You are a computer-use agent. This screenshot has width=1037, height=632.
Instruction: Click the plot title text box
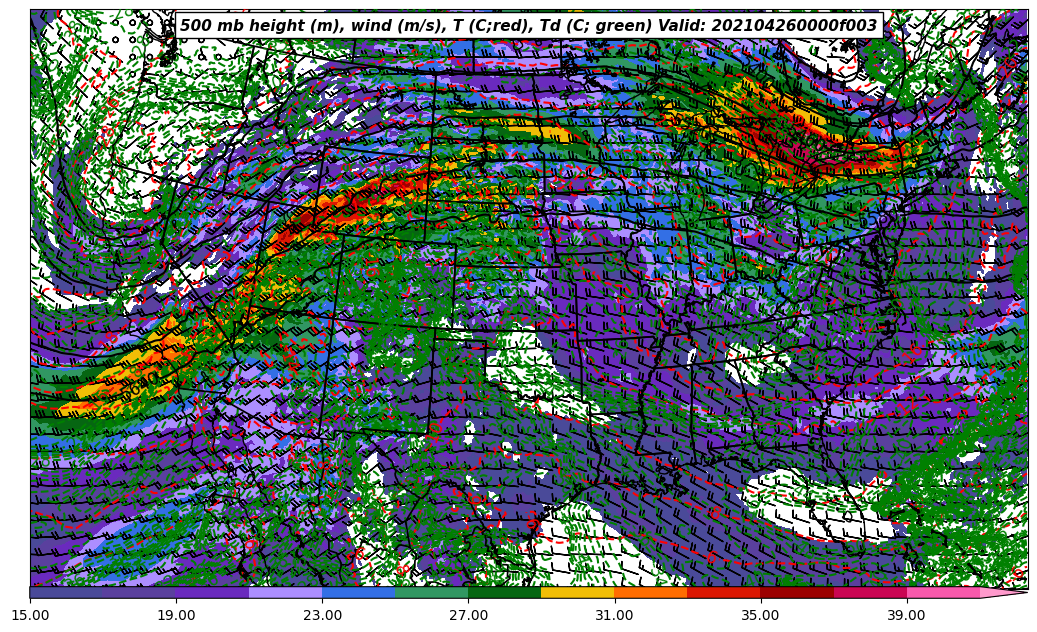coord(528,26)
